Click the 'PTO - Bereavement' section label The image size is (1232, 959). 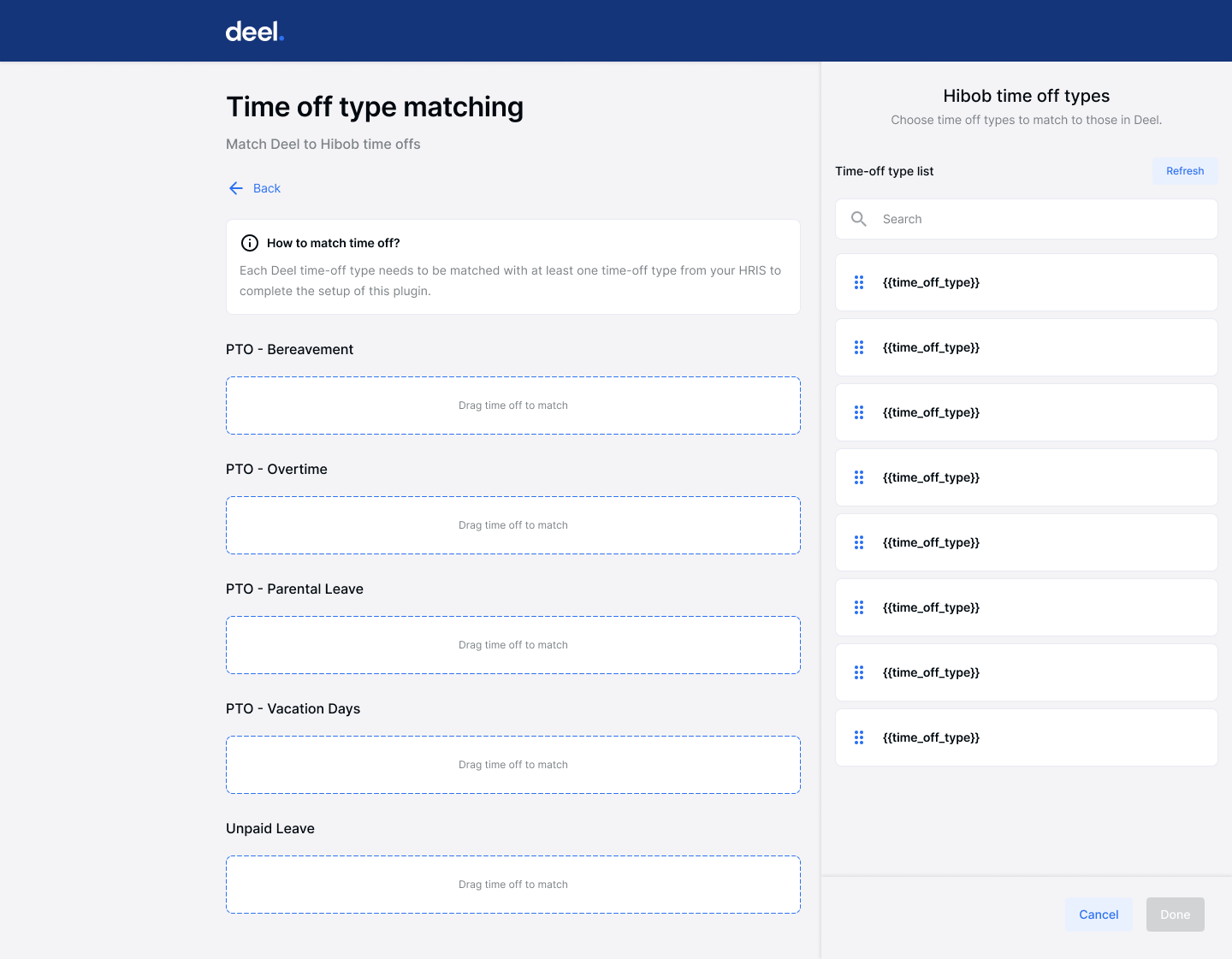(289, 349)
